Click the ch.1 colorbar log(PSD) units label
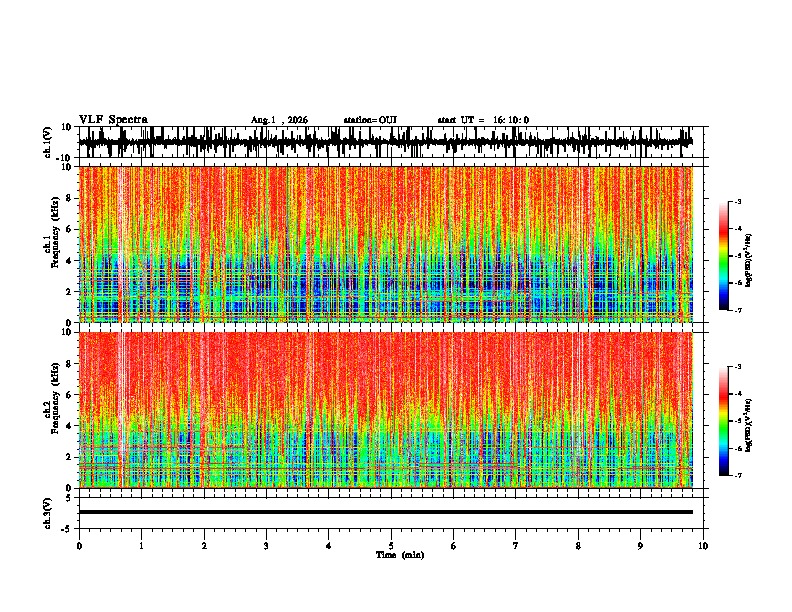Viewport: 792px width, 612px height. pyautogui.click(x=749, y=261)
